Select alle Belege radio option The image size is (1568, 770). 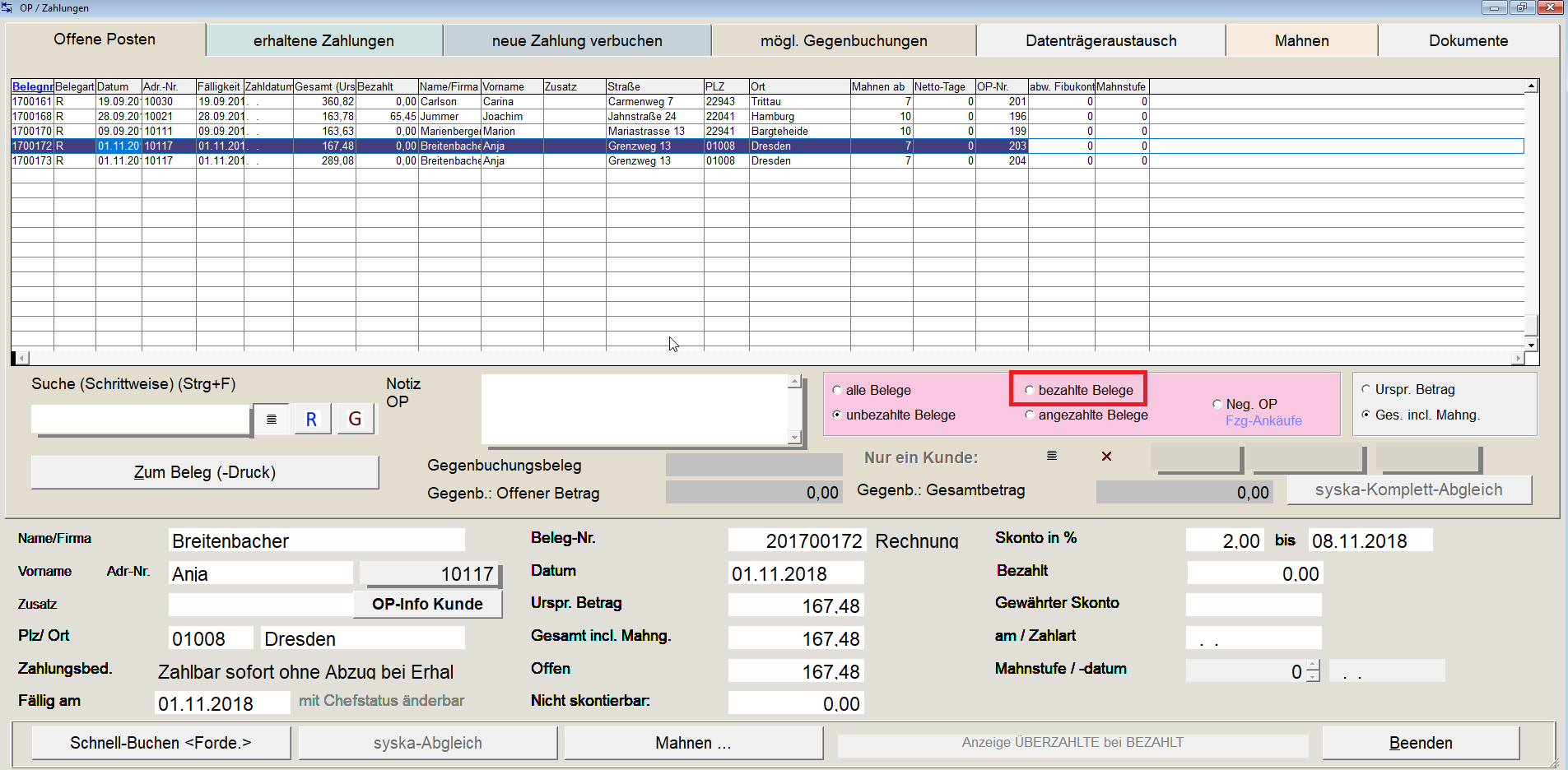coord(837,391)
